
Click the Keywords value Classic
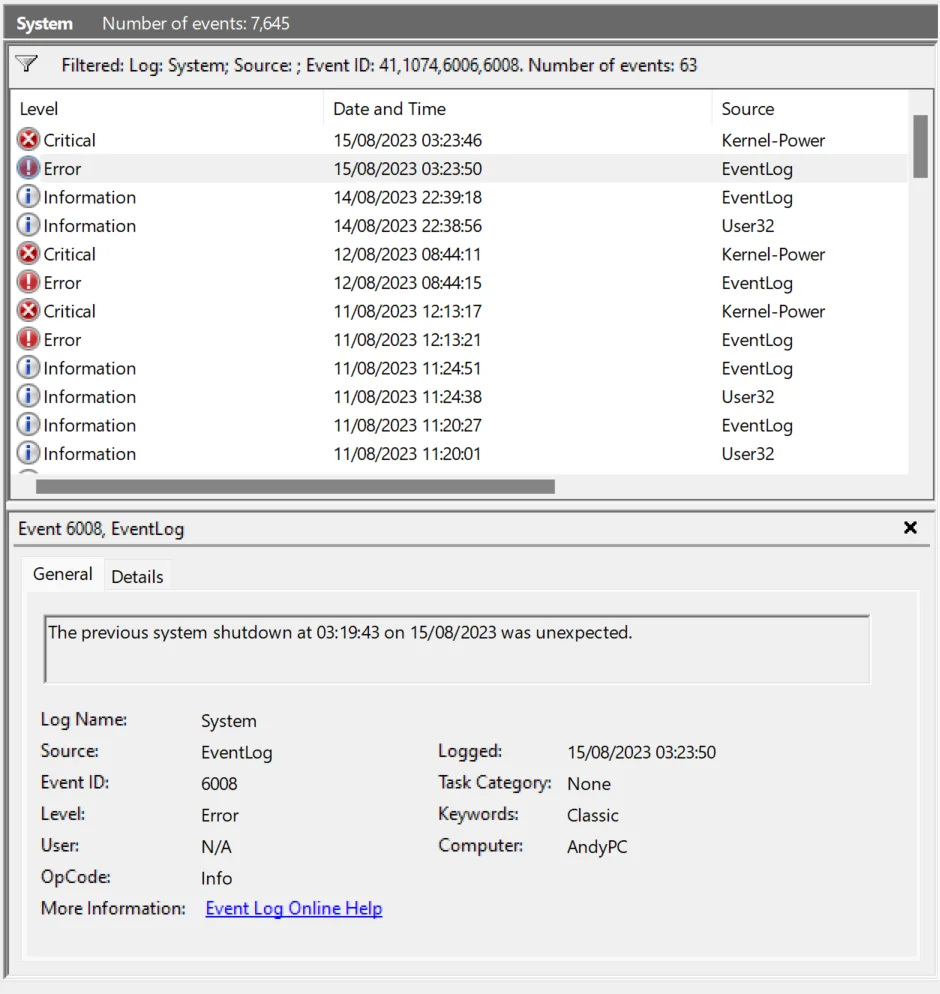[x=593, y=815]
